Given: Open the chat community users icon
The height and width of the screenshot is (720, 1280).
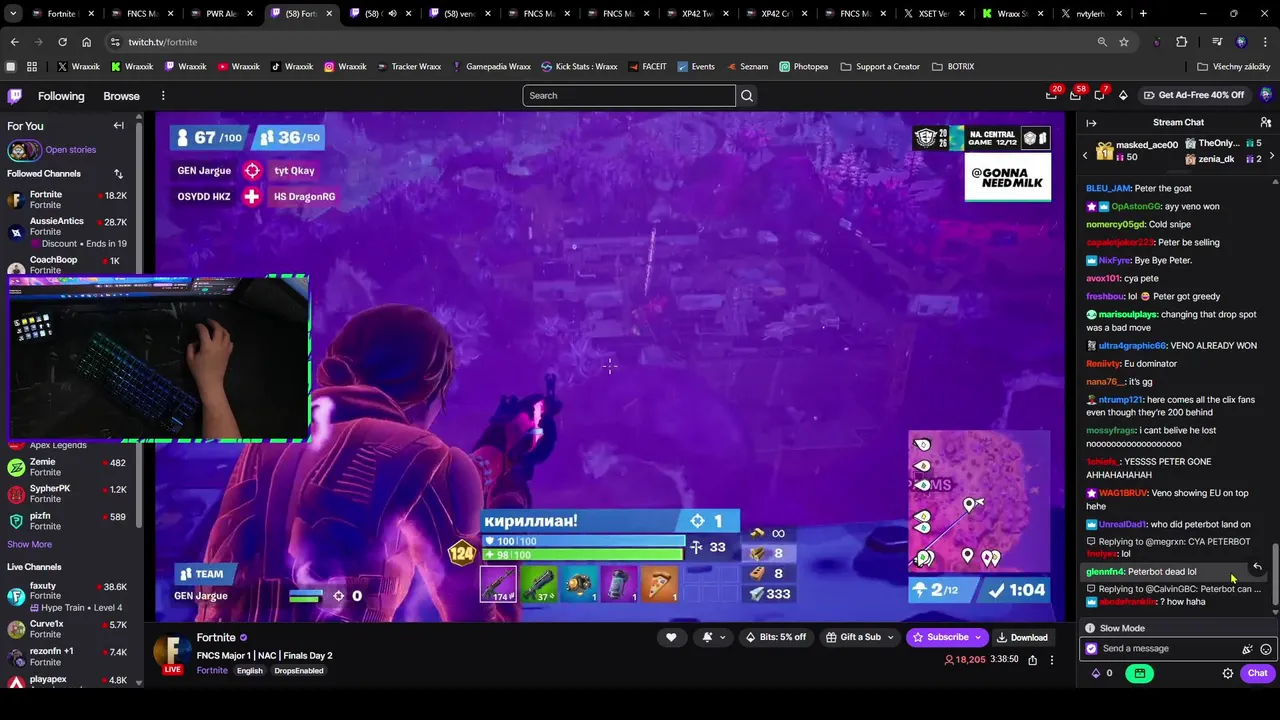Looking at the screenshot, I should tap(1266, 122).
